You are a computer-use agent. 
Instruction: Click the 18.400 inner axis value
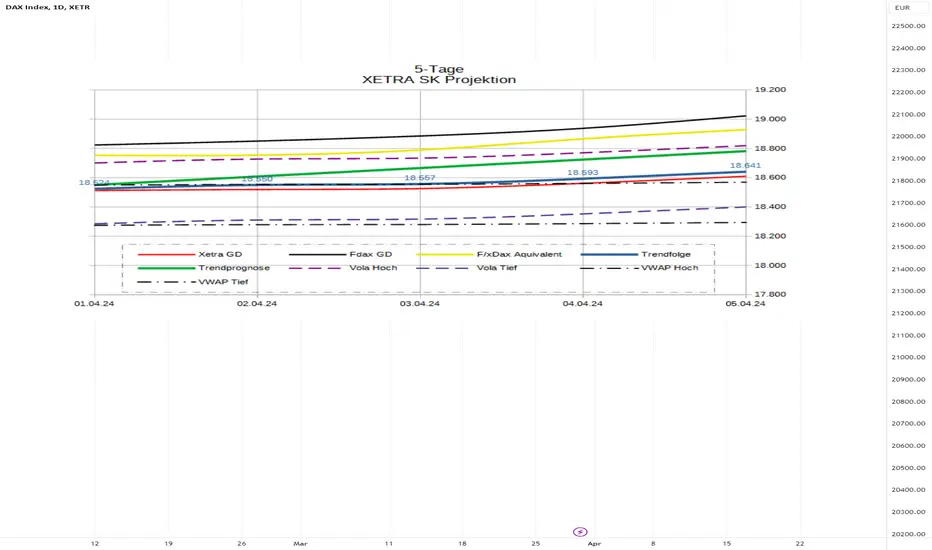pos(770,207)
